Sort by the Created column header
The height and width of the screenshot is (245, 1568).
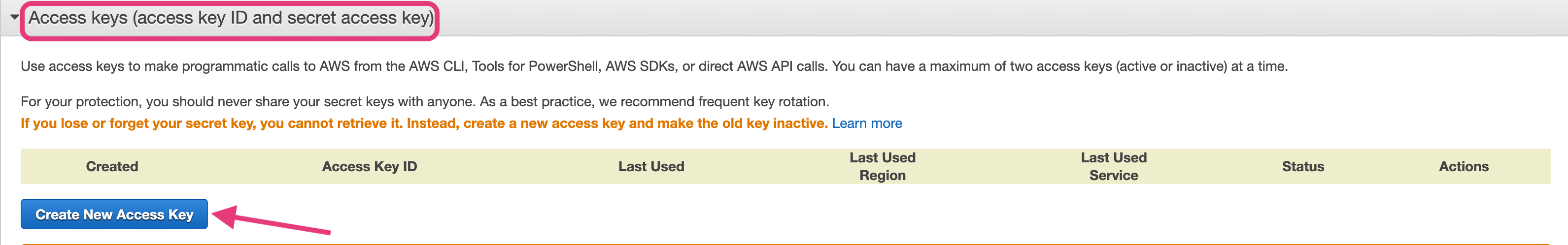pos(112,167)
